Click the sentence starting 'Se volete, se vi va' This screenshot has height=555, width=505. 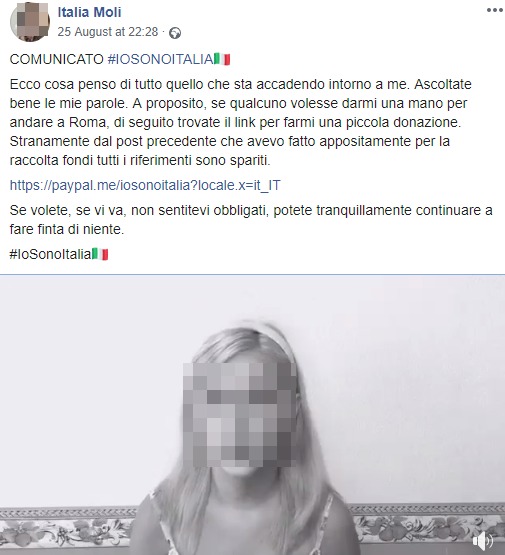click(251, 220)
